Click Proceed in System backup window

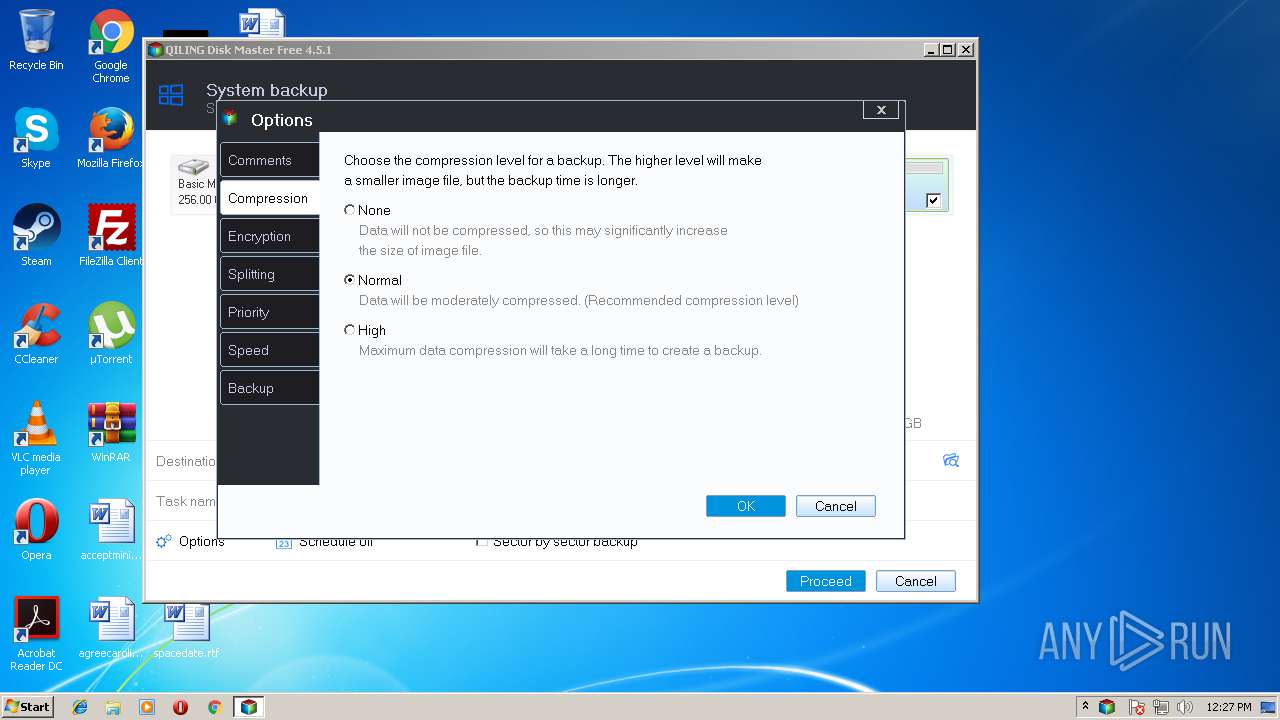pyautogui.click(x=825, y=581)
